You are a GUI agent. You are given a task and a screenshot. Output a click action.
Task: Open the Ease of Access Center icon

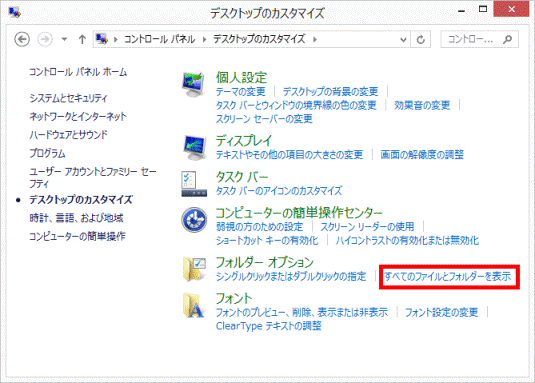click(x=194, y=220)
